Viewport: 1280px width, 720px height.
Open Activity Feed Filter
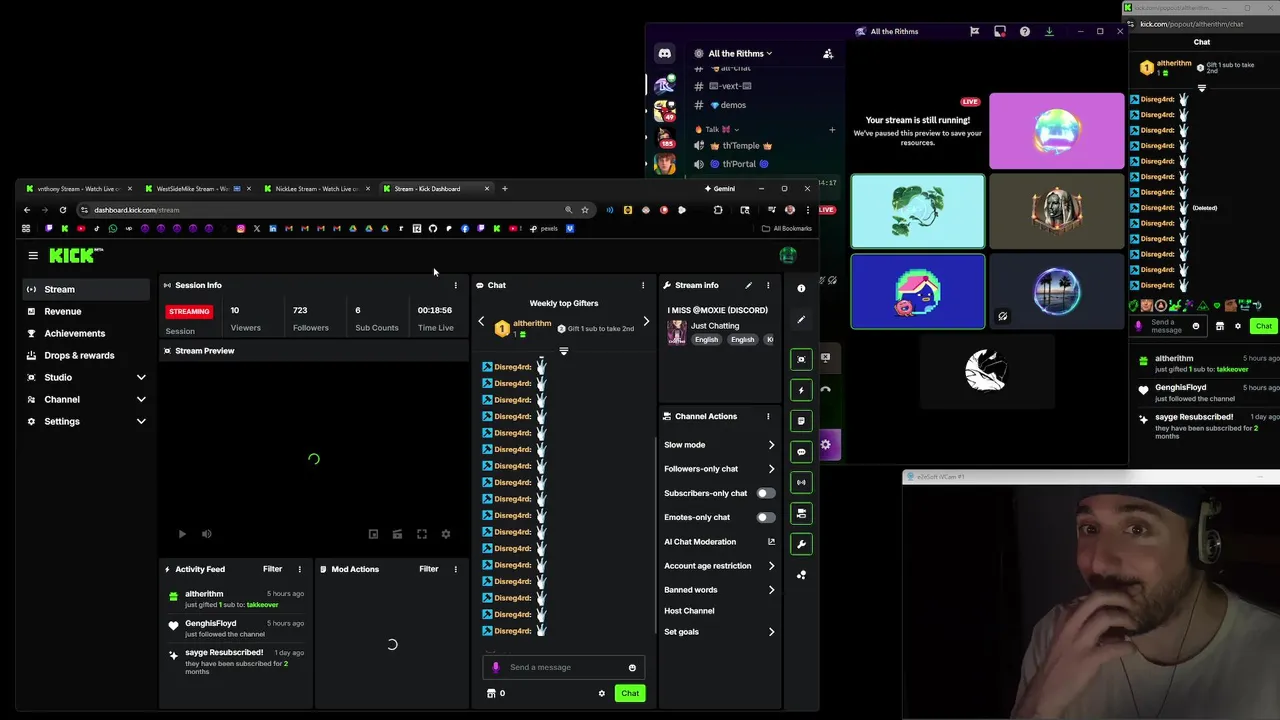pos(272,569)
